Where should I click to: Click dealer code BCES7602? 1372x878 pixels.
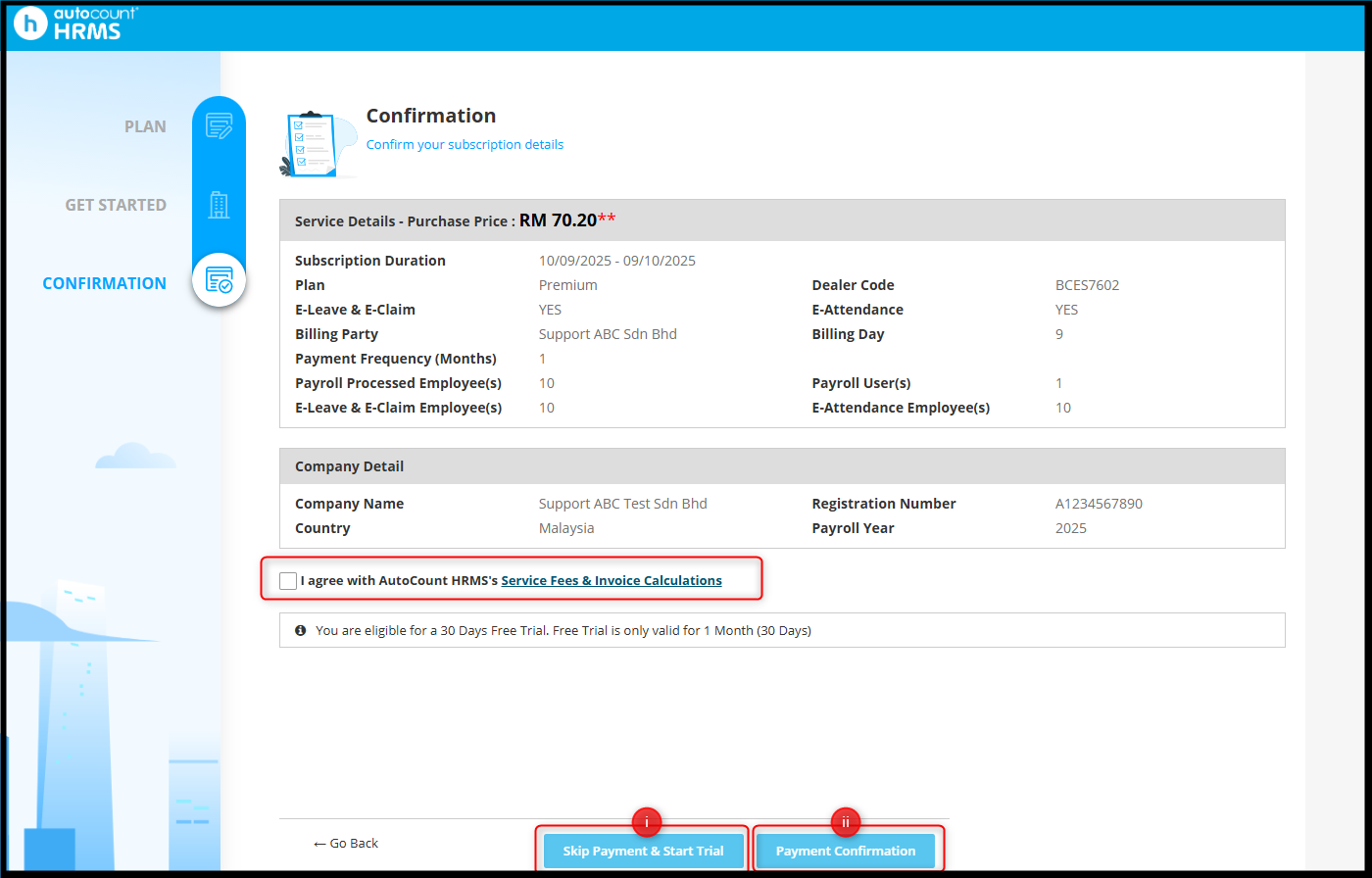click(x=1087, y=285)
